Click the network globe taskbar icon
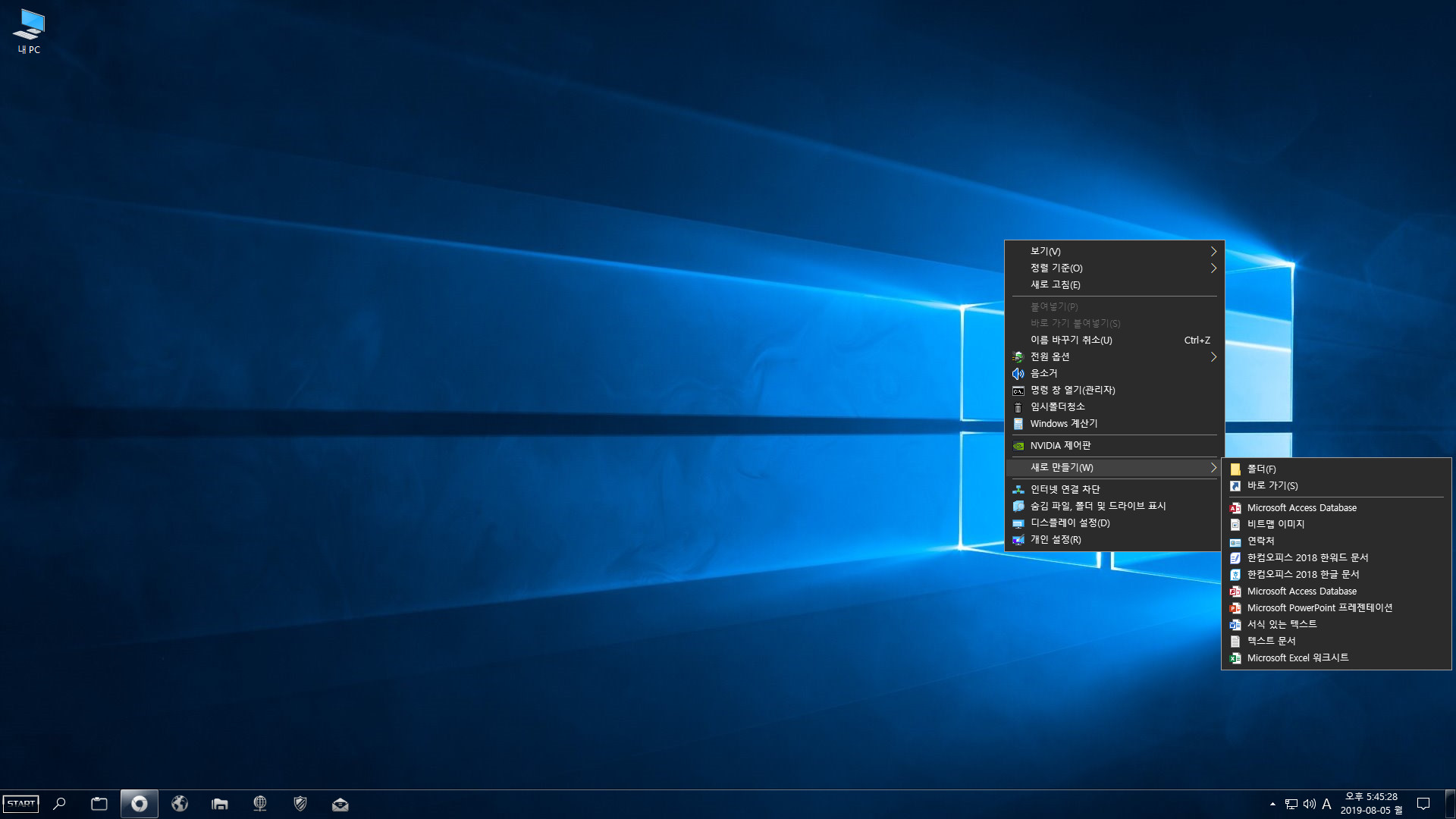Screen dimensions: 1456x819 click(260, 804)
